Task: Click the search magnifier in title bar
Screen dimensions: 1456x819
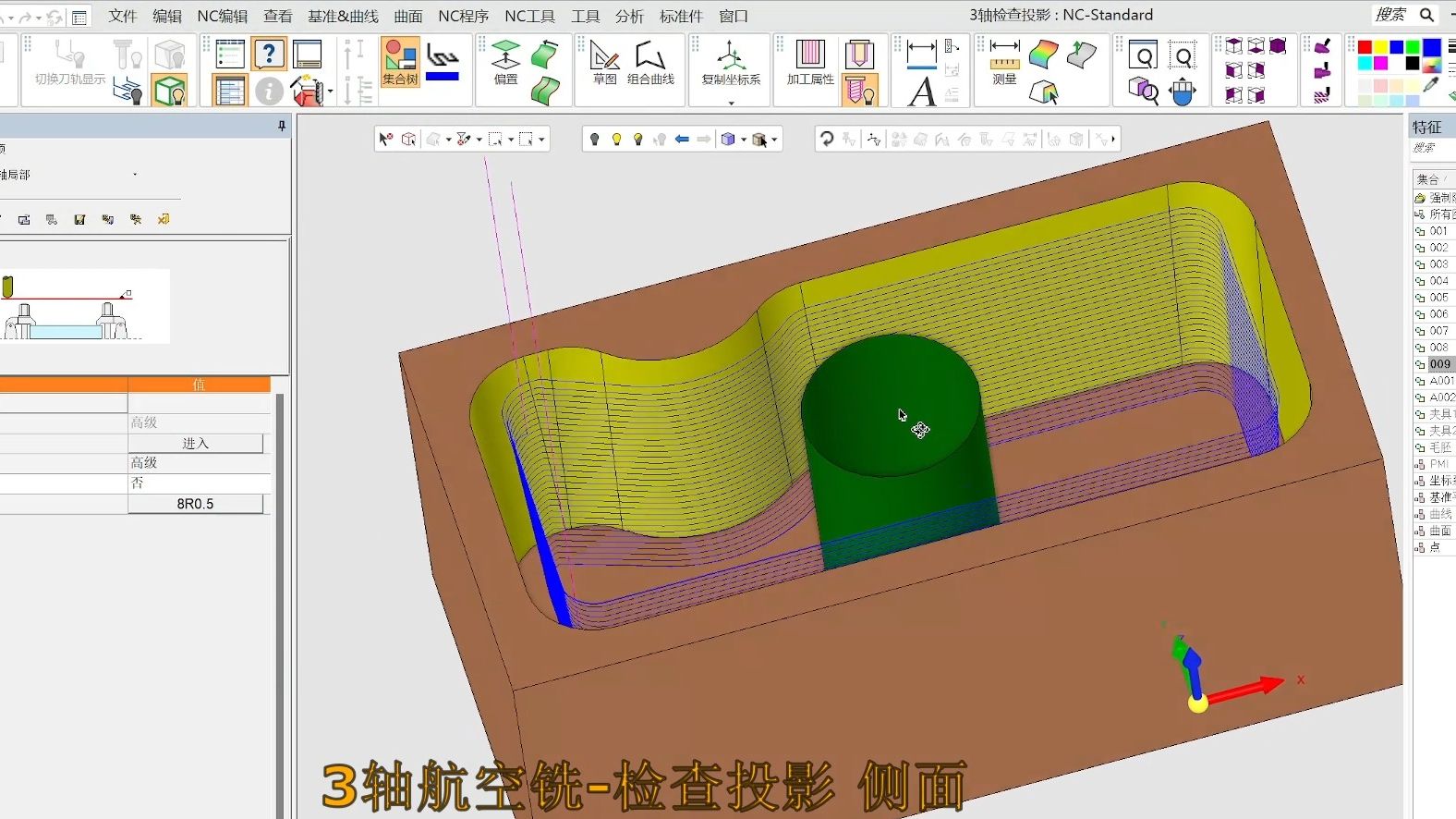Action: pyautogui.click(x=1426, y=15)
